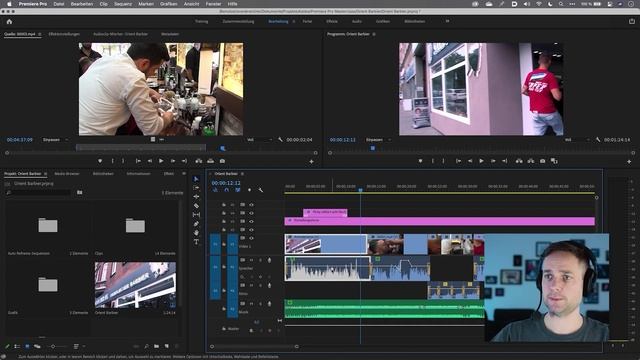Open the Marken menu in the menu bar
This screenshot has width=640, height=360.
tap(146, 4)
